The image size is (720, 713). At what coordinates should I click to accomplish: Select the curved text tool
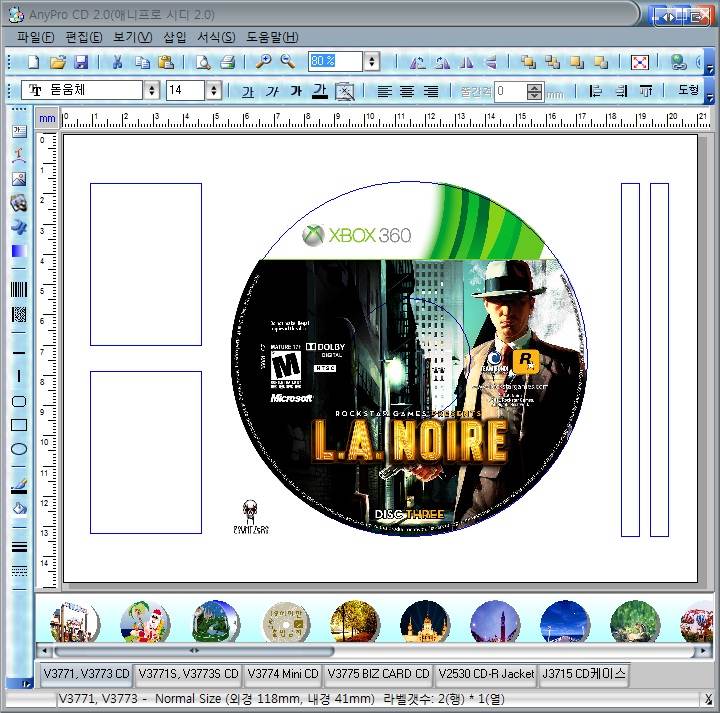click(19, 156)
